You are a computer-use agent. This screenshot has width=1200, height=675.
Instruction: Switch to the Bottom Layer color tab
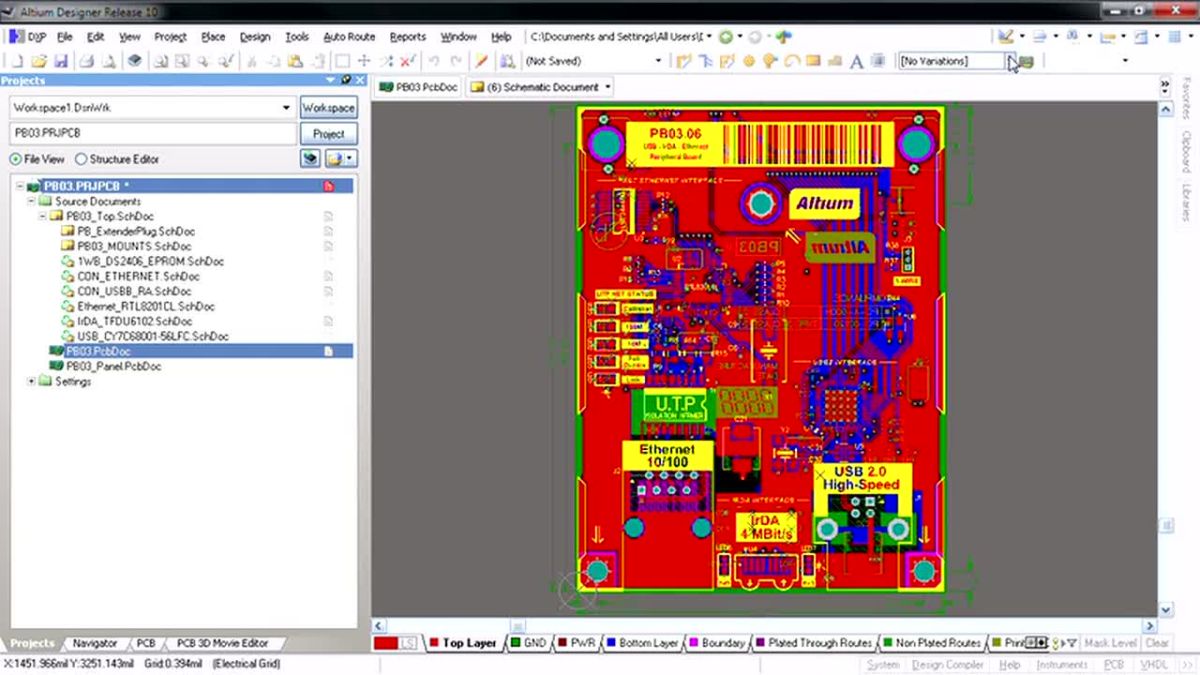tap(650, 643)
